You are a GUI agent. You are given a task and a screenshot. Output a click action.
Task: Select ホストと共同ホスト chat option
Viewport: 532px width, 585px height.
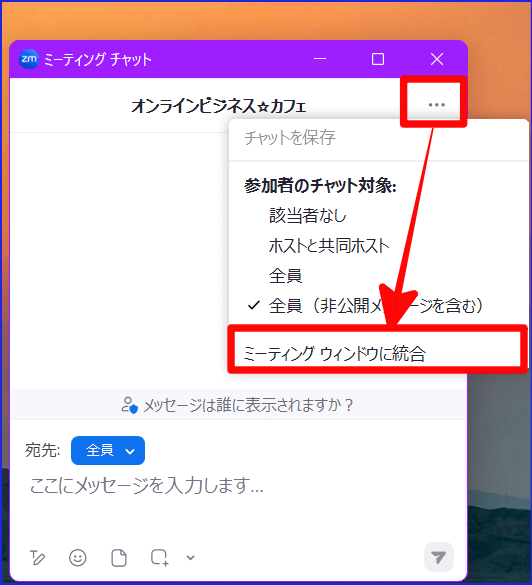tap(329, 246)
